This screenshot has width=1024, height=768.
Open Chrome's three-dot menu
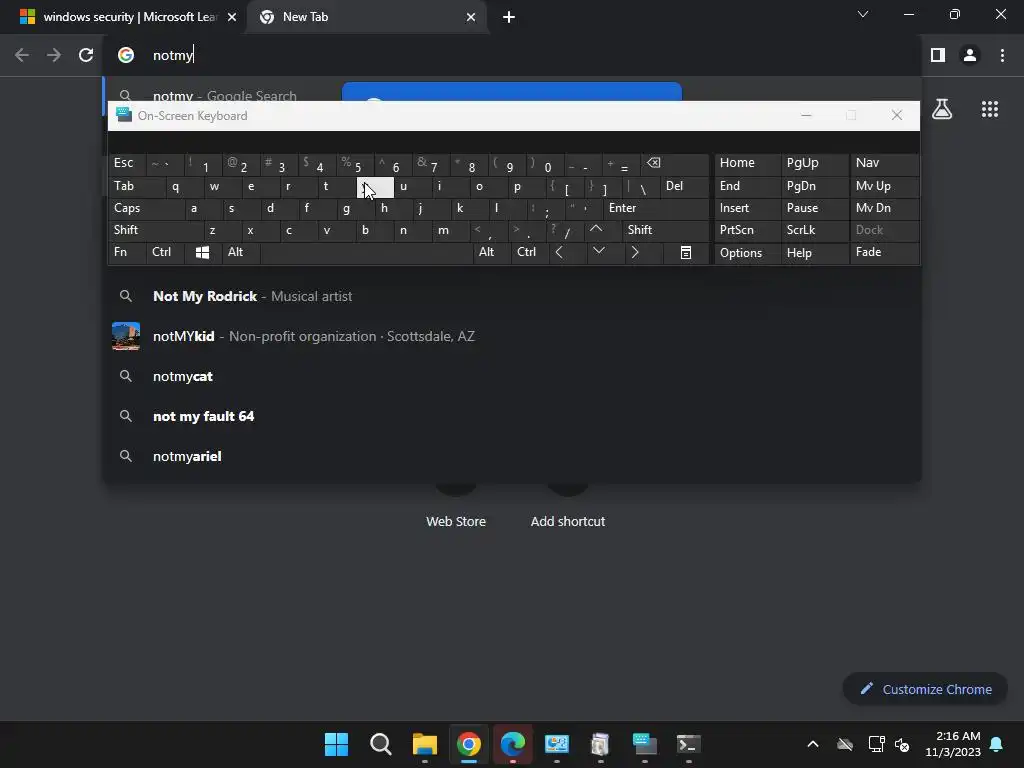click(1002, 55)
